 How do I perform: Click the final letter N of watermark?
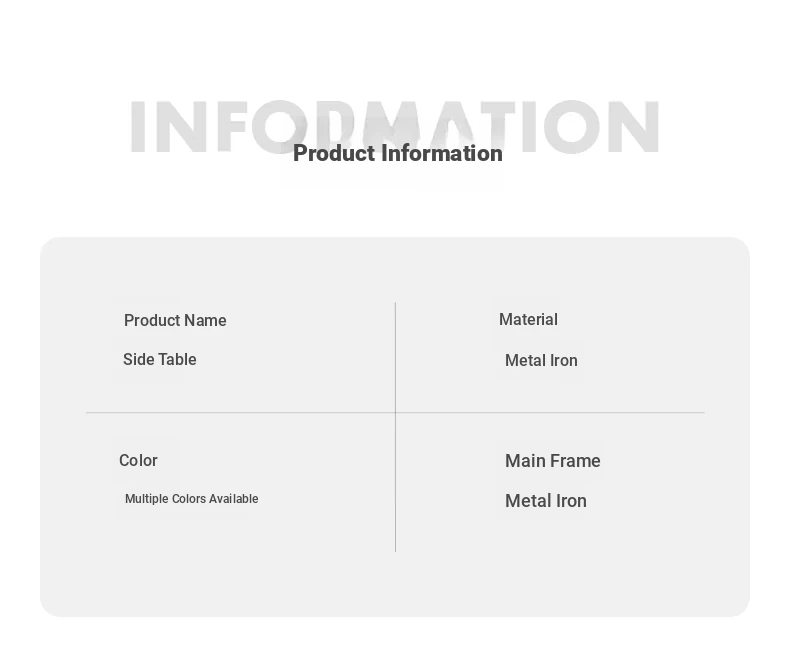634,126
